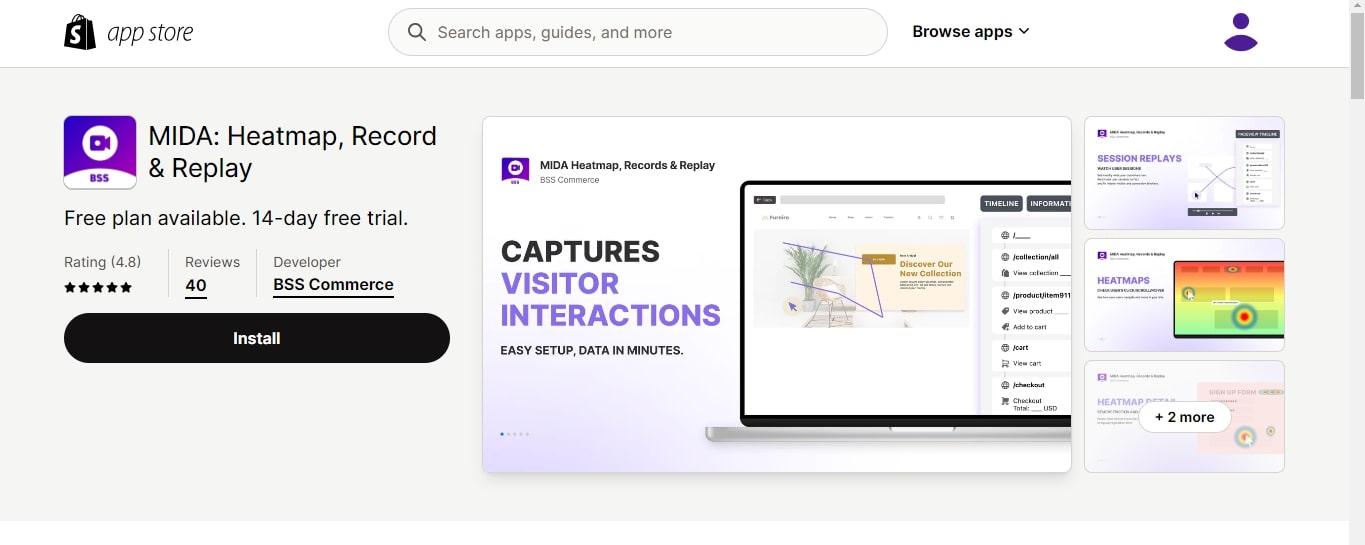The height and width of the screenshot is (545, 1365).
Task: Click the five star rating icons
Action: (98, 287)
